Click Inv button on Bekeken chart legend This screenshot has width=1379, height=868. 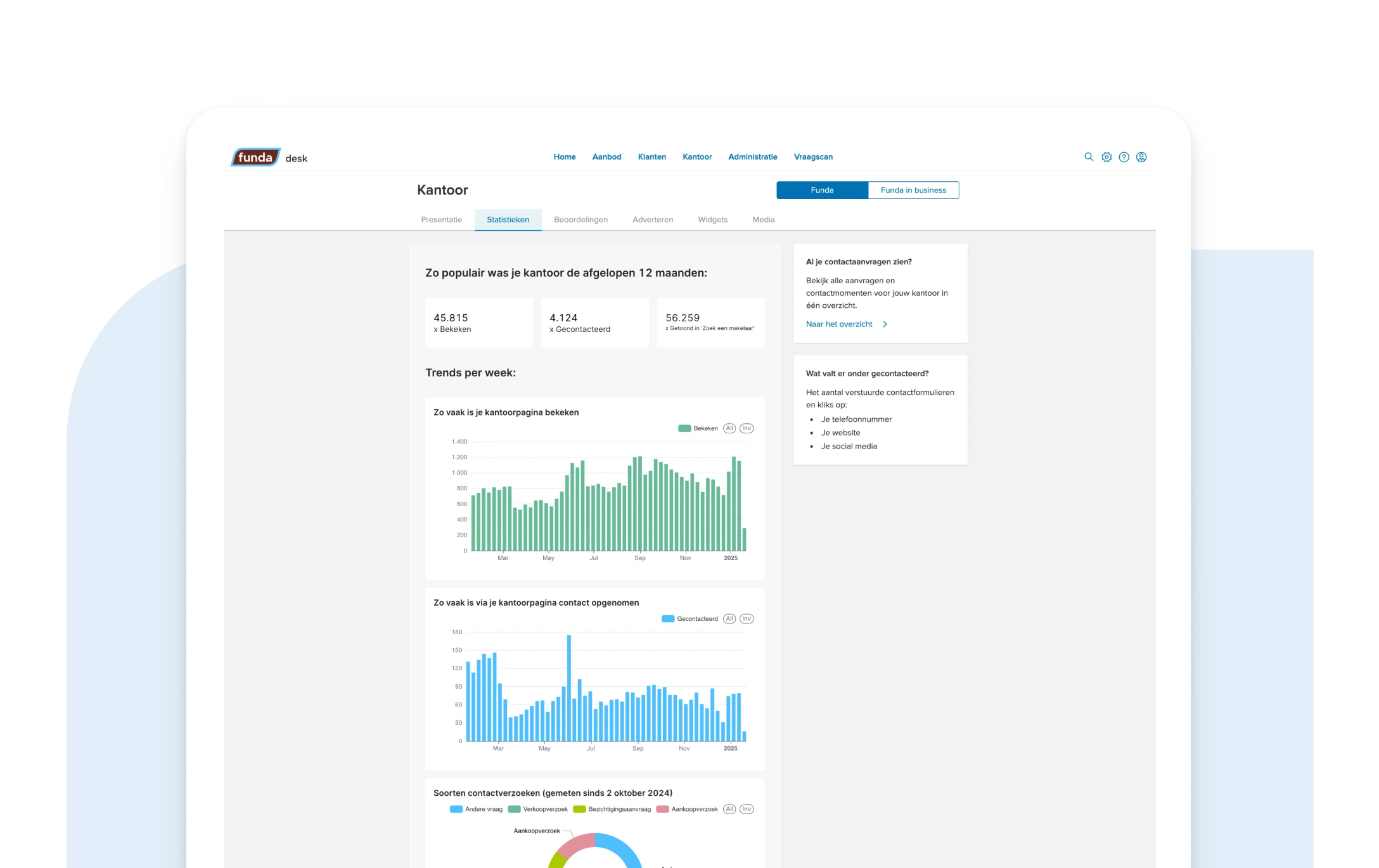pos(747,428)
